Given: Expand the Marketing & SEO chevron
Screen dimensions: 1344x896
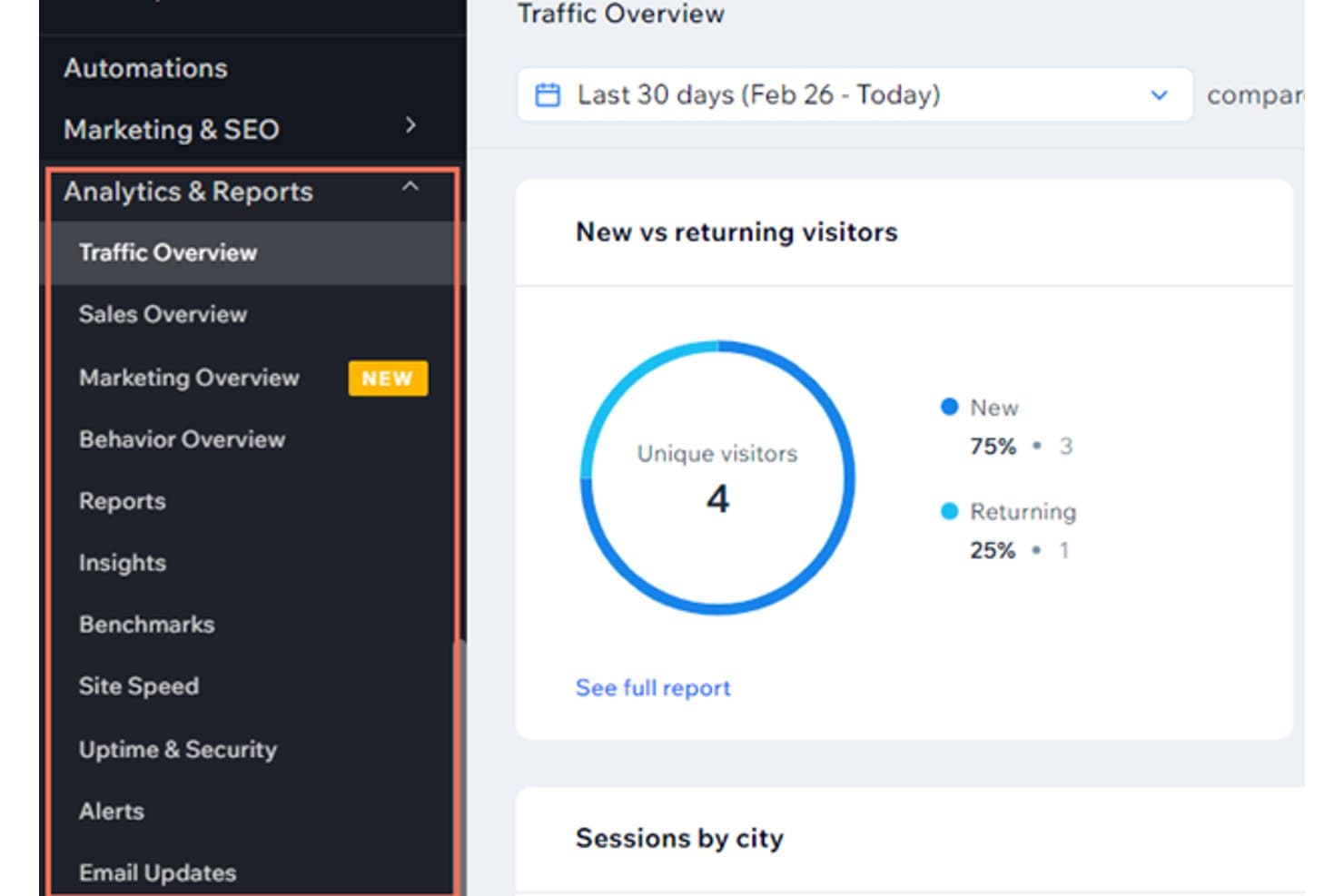Looking at the screenshot, I should [x=410, y=125].
